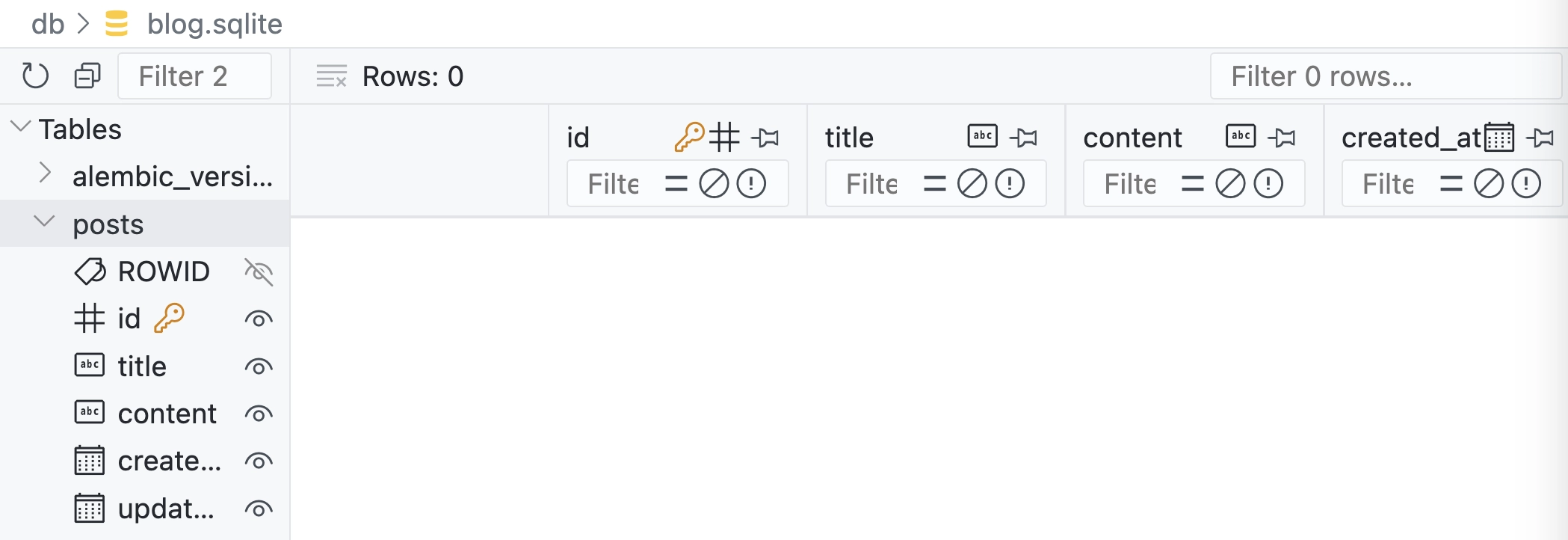Click the clear filters icon beside Rows

tap(331, 76)
